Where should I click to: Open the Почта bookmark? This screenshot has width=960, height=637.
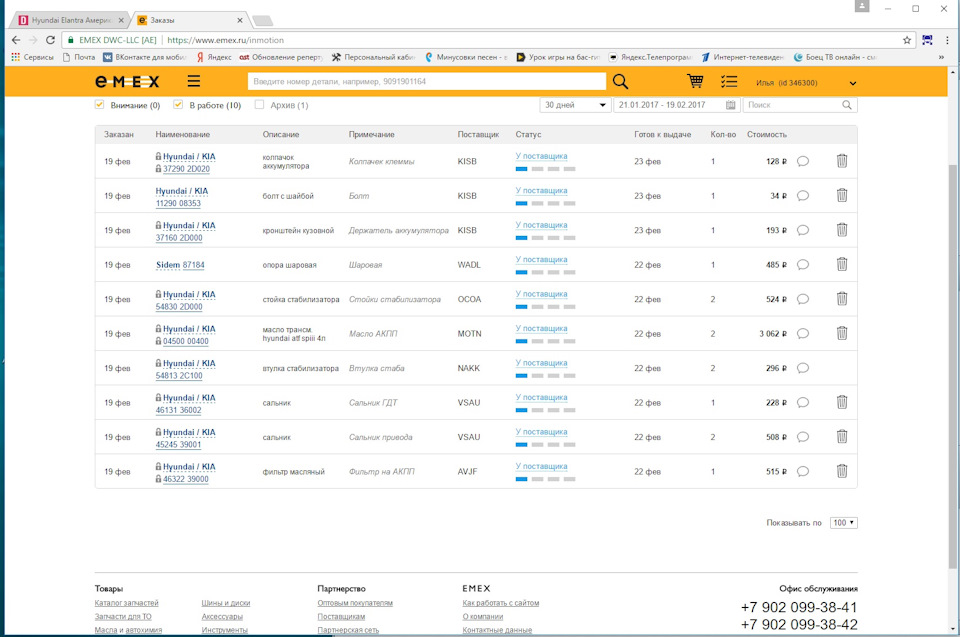79,57
